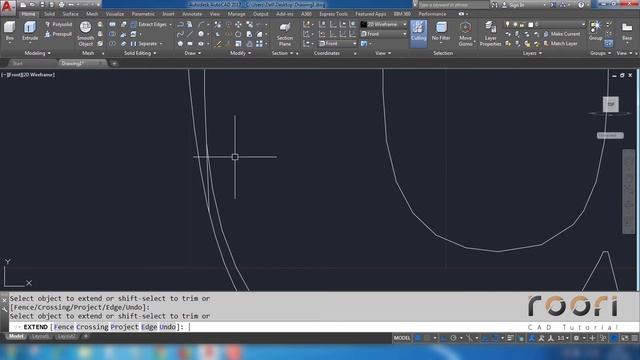Expand the Layers panel
This screenshot has height=360, width=640.
point(532,53)
